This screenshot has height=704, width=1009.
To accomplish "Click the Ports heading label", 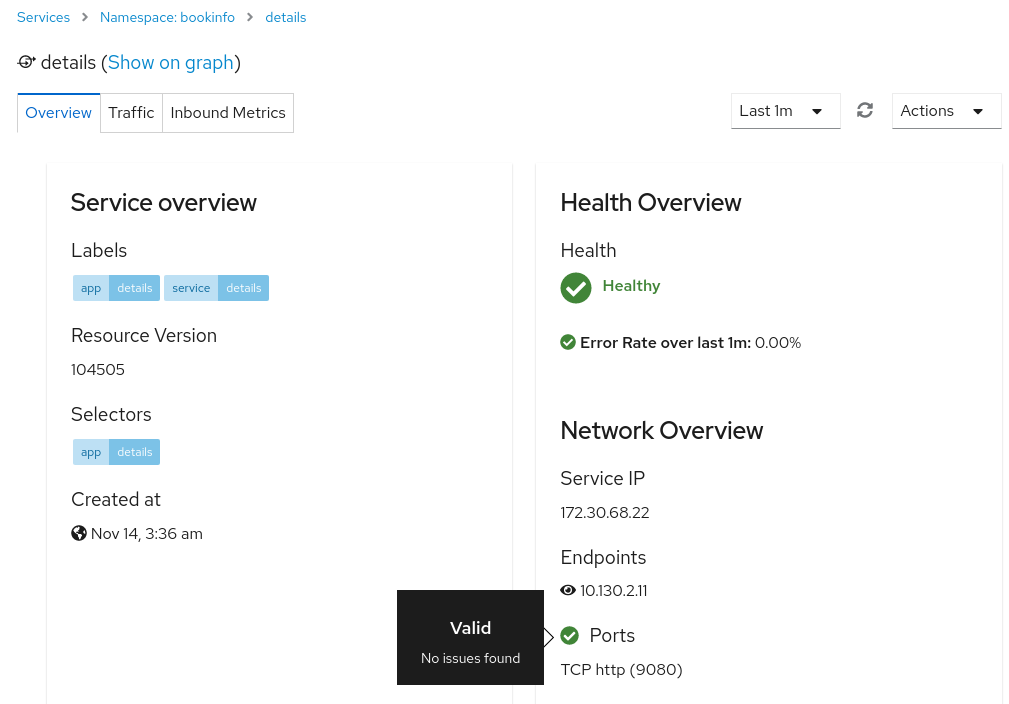I will pos(612,635).
